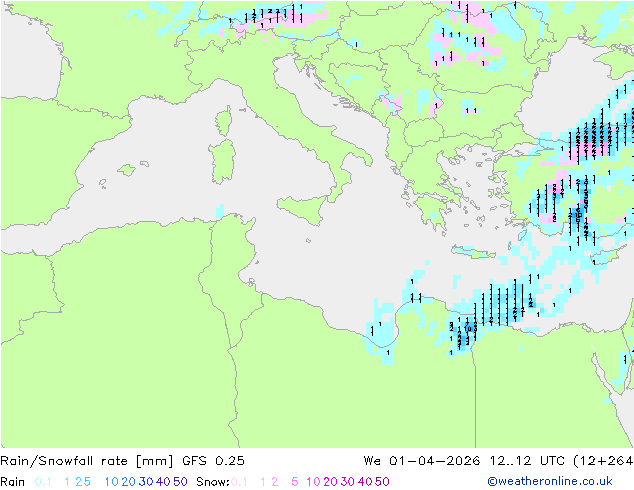The width and height of the screenshot is (634, 490).
Task: Select the Rain legend 0.1 value
Action: (43, 482)
